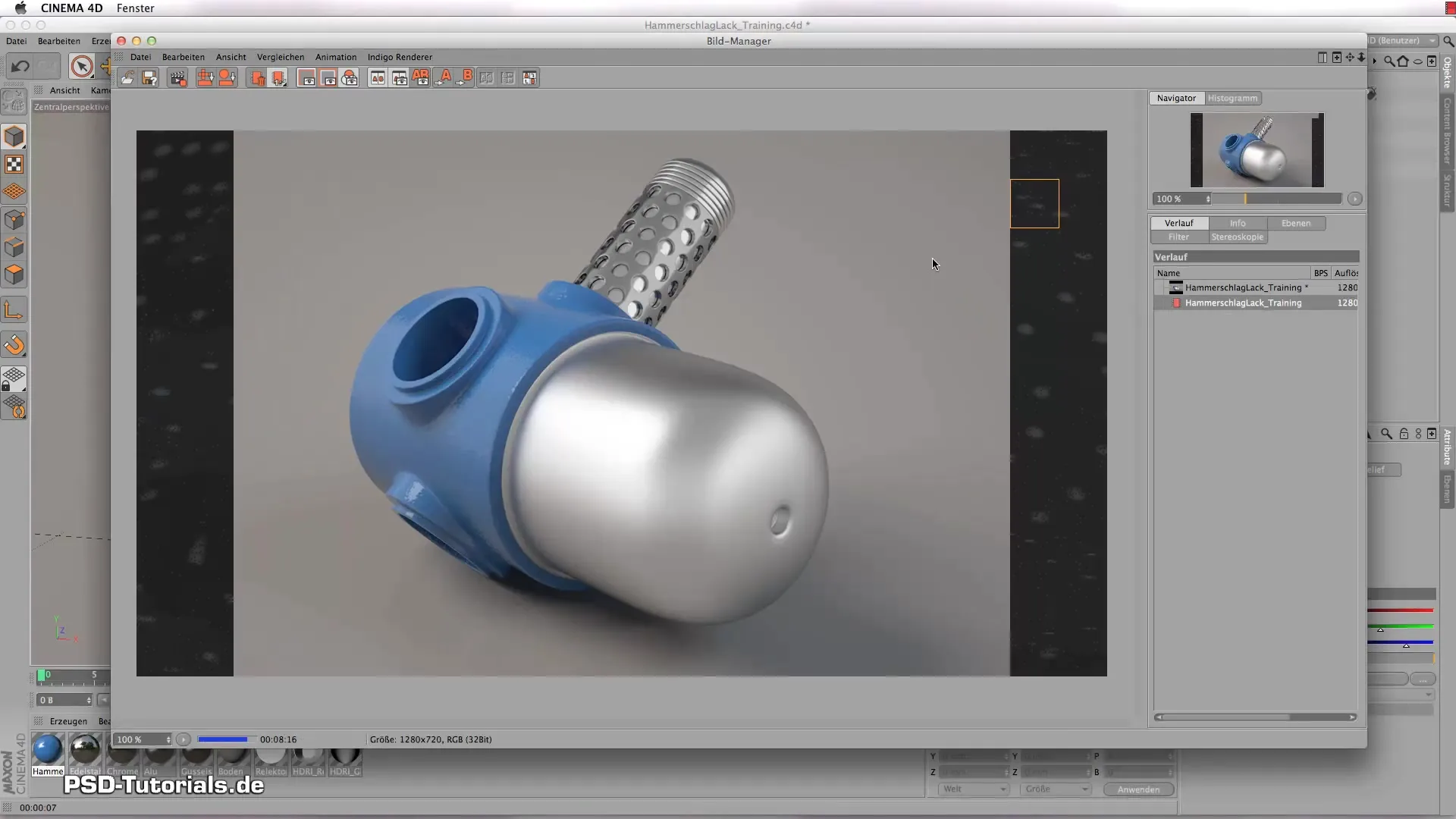This screenshot has width=1456, height=819.
Task: Click the Remove all images icon
Action: (227, 78)
